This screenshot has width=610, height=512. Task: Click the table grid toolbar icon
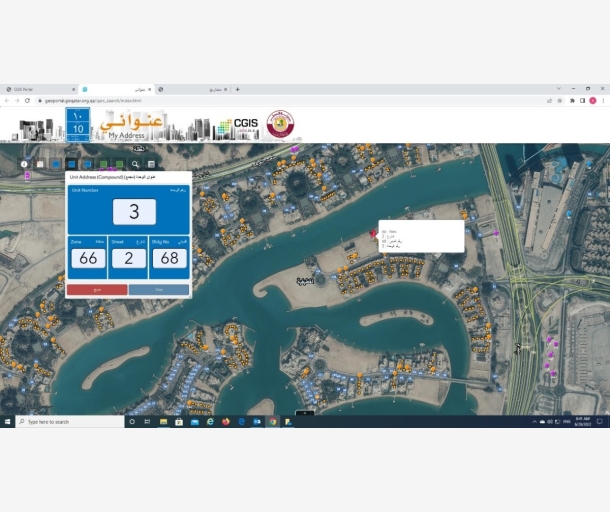(151, 164)
